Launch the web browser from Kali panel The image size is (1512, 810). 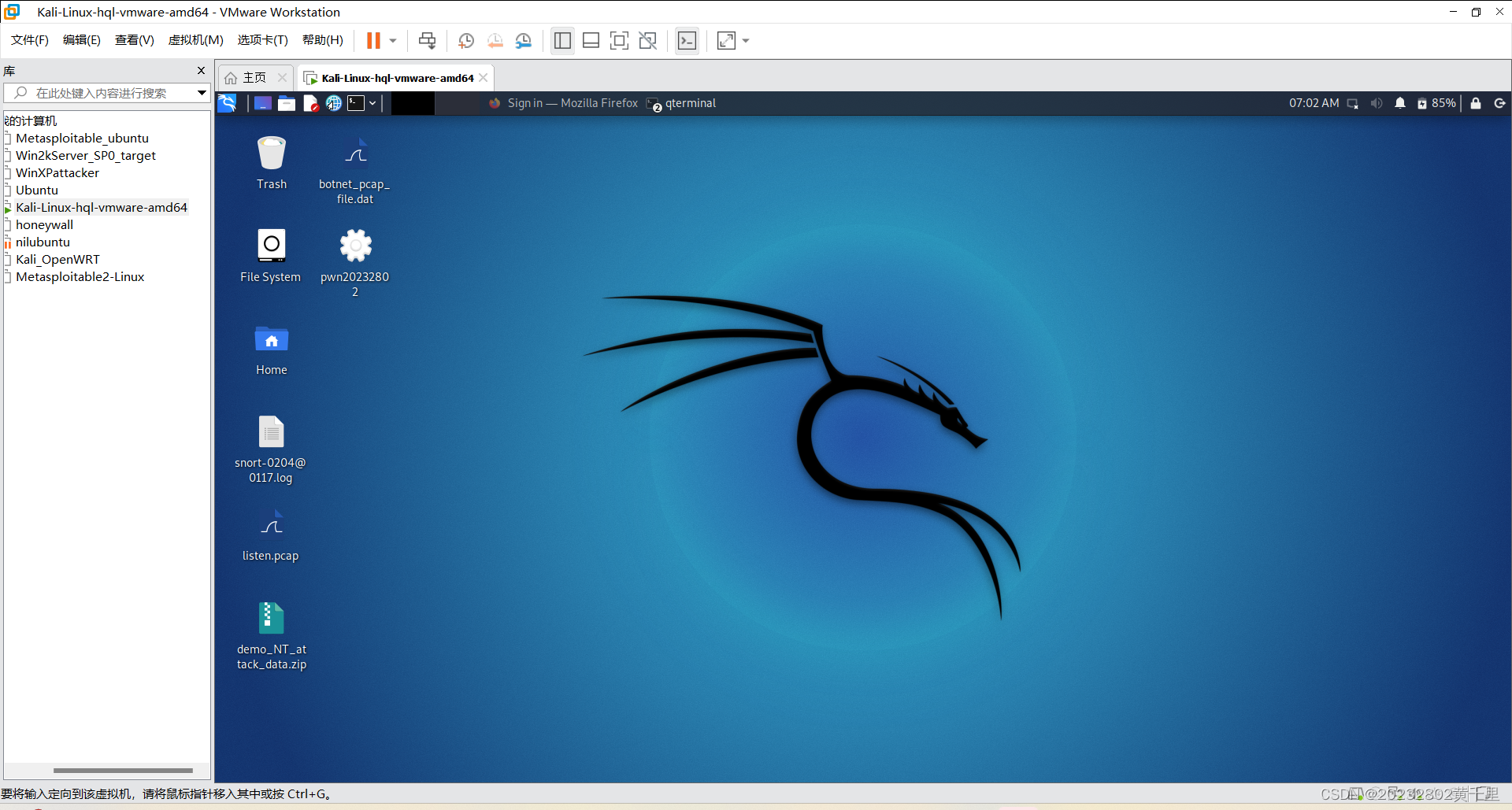334,103
